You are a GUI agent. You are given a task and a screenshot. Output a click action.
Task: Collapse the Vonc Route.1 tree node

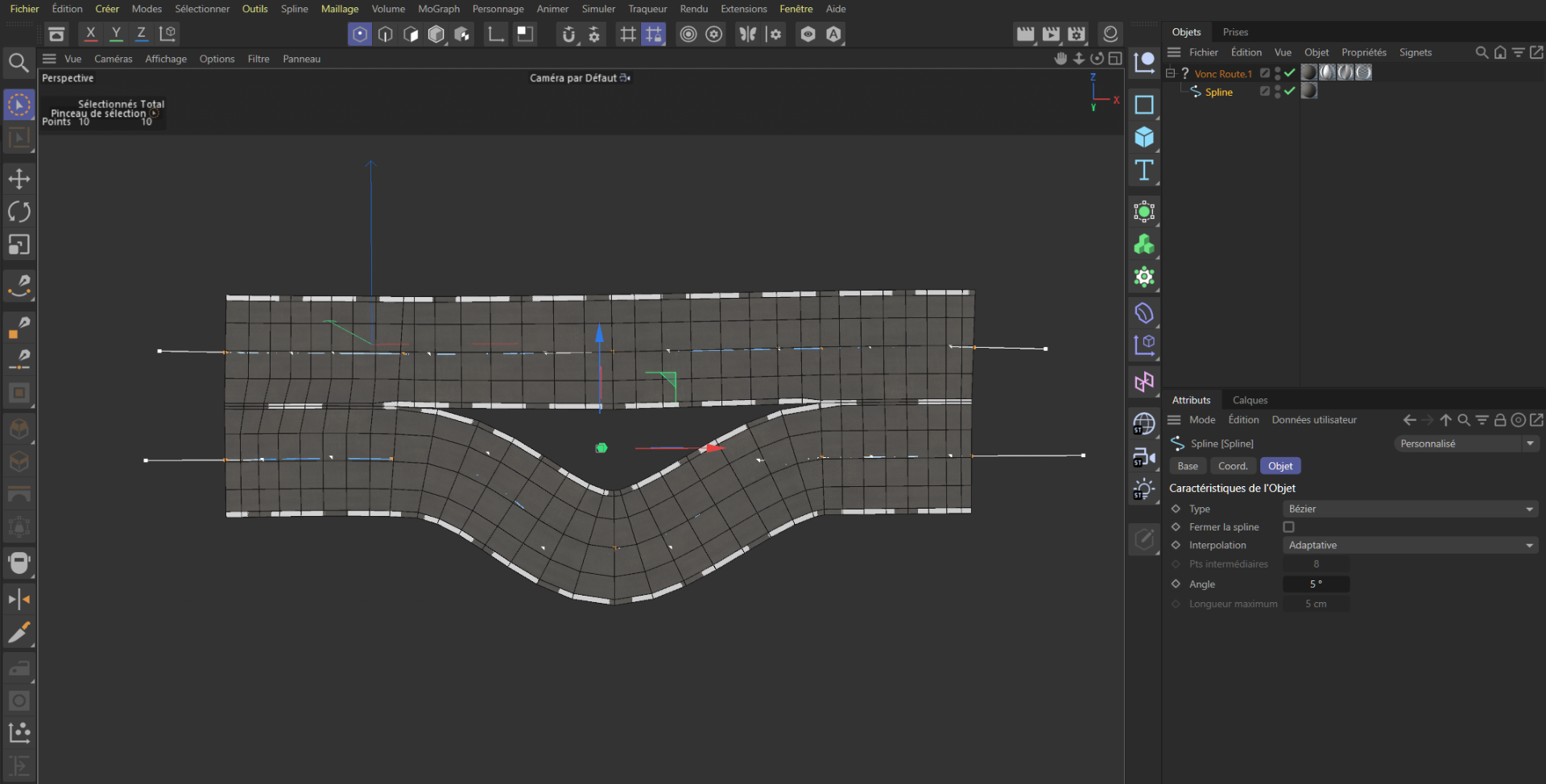(x=1171, y=73)
